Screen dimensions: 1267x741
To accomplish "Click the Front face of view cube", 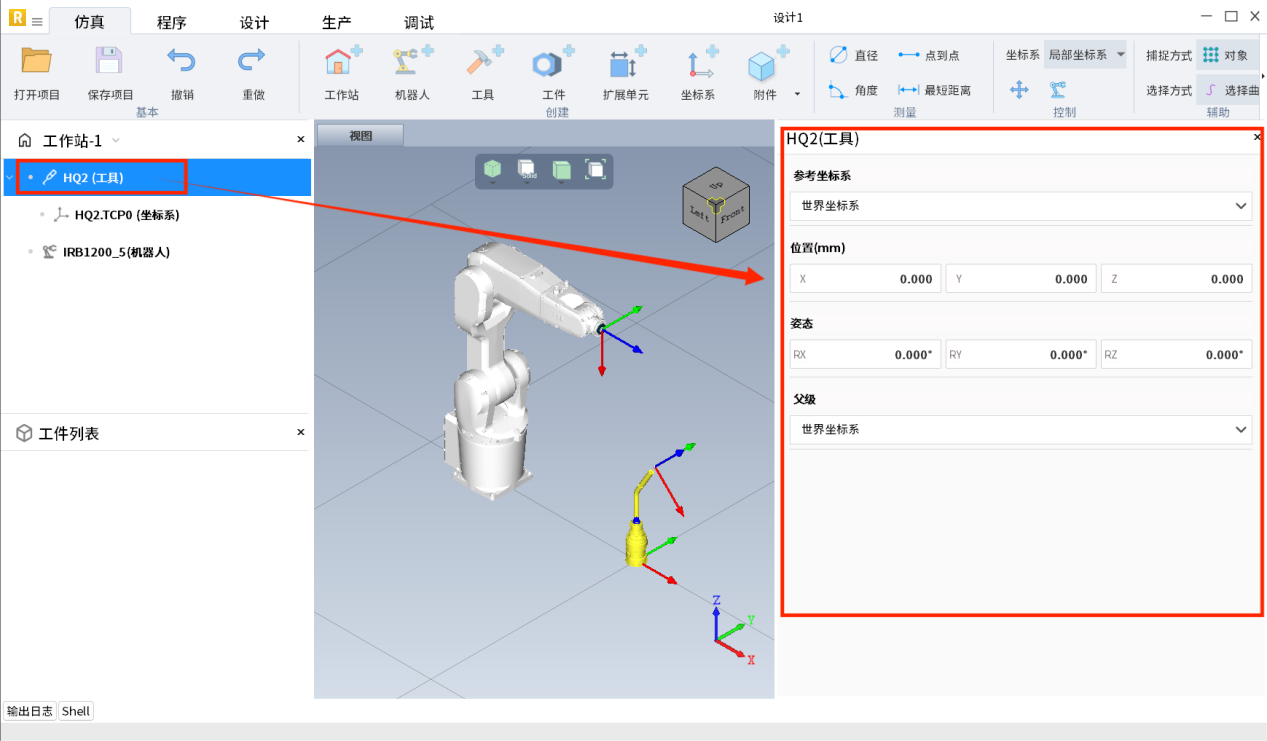I will (732, 213).
